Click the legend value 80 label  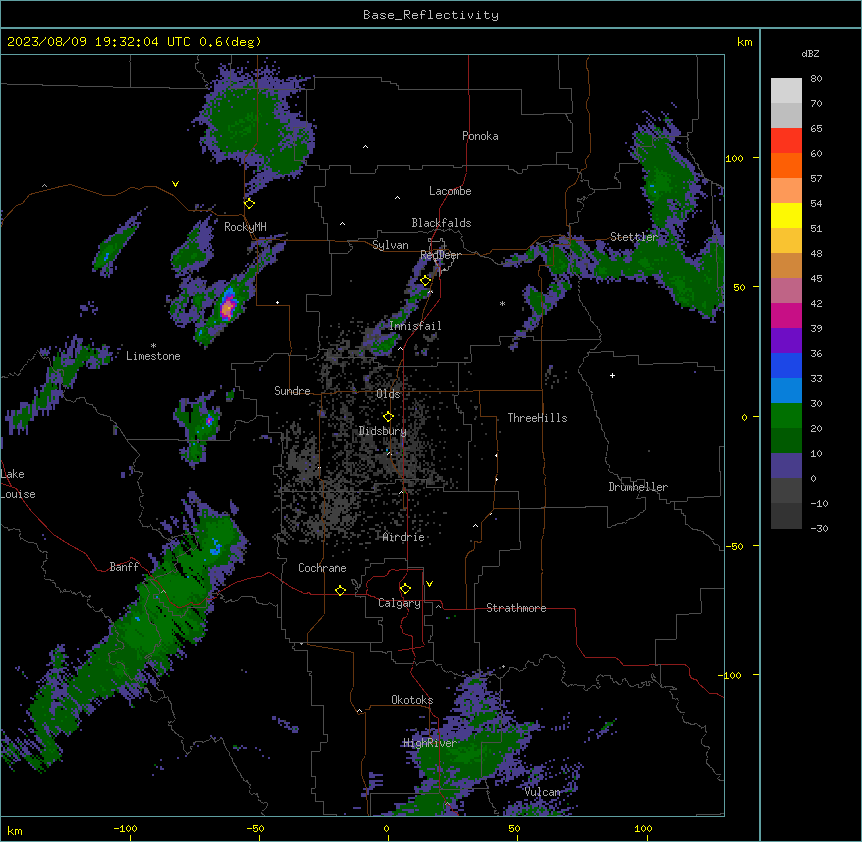(x=816, y=79)
